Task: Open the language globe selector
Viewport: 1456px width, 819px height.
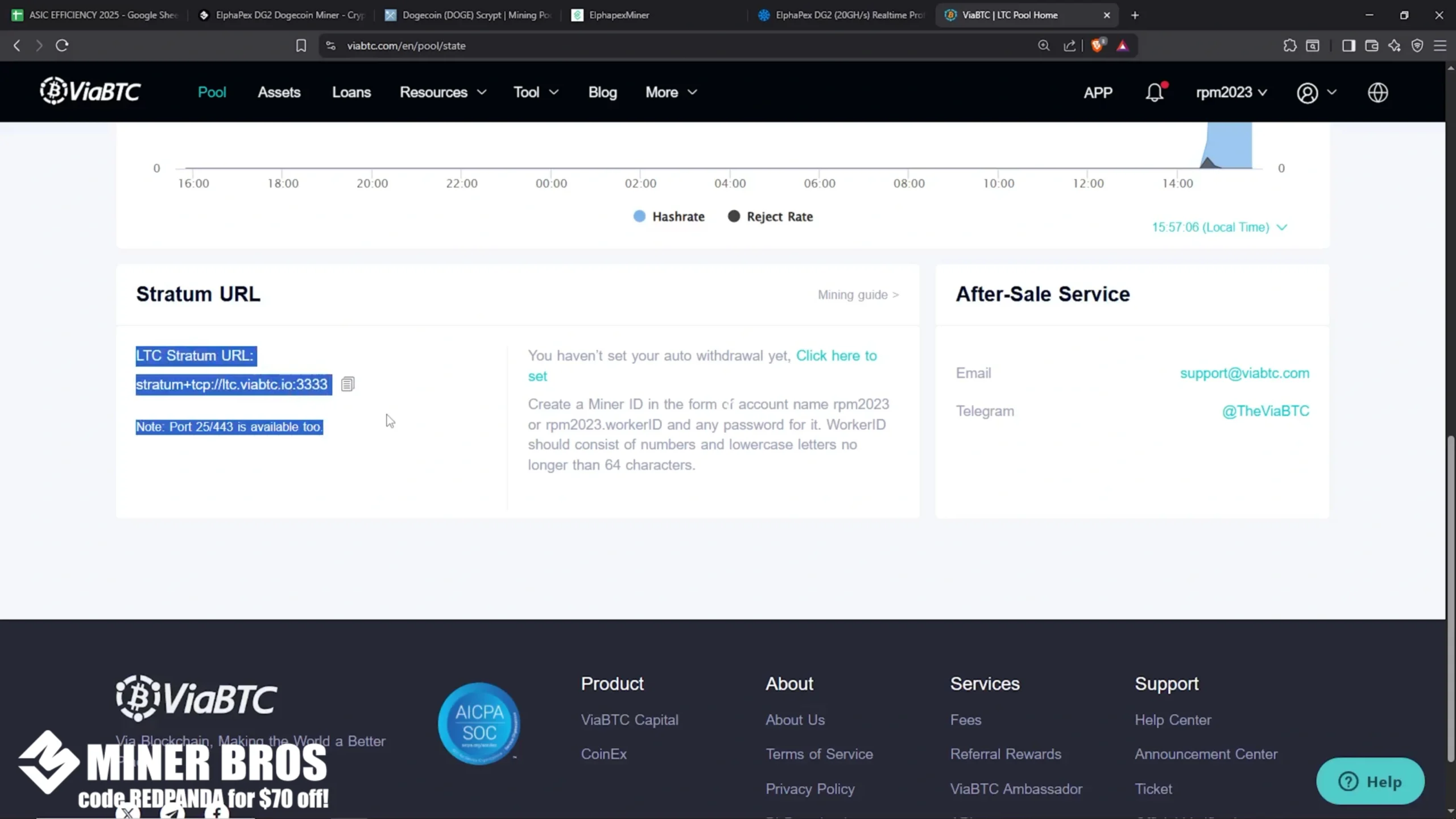Action: (x=1378, y=92)
